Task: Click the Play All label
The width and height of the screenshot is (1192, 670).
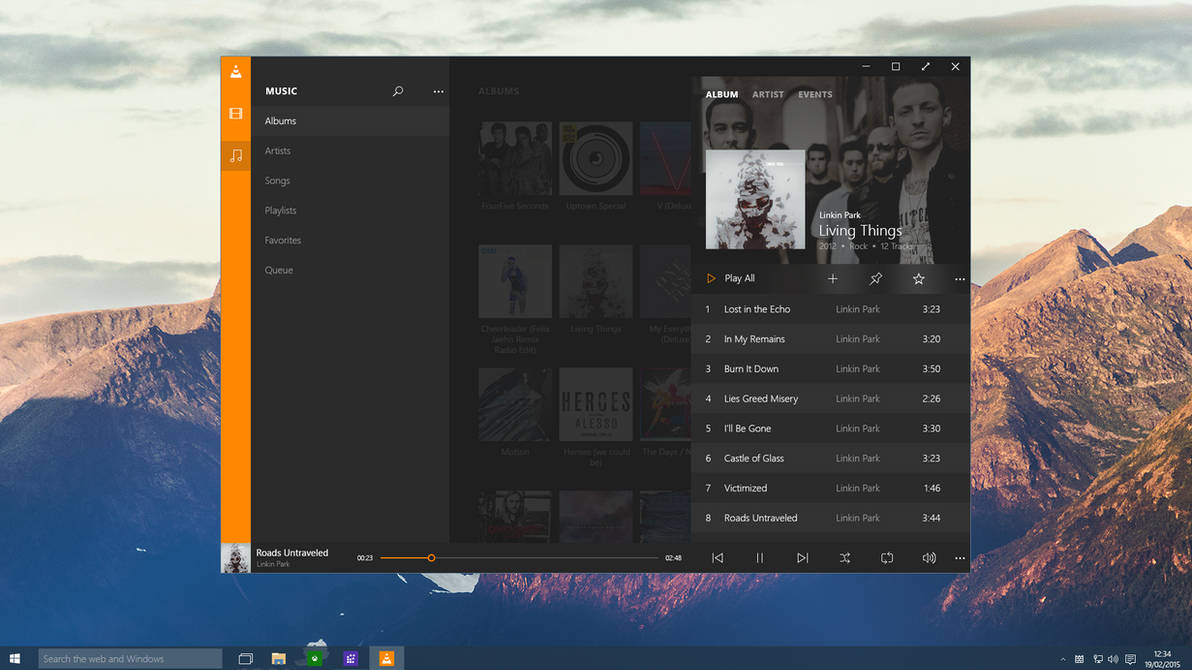Action: pos(740,278)
